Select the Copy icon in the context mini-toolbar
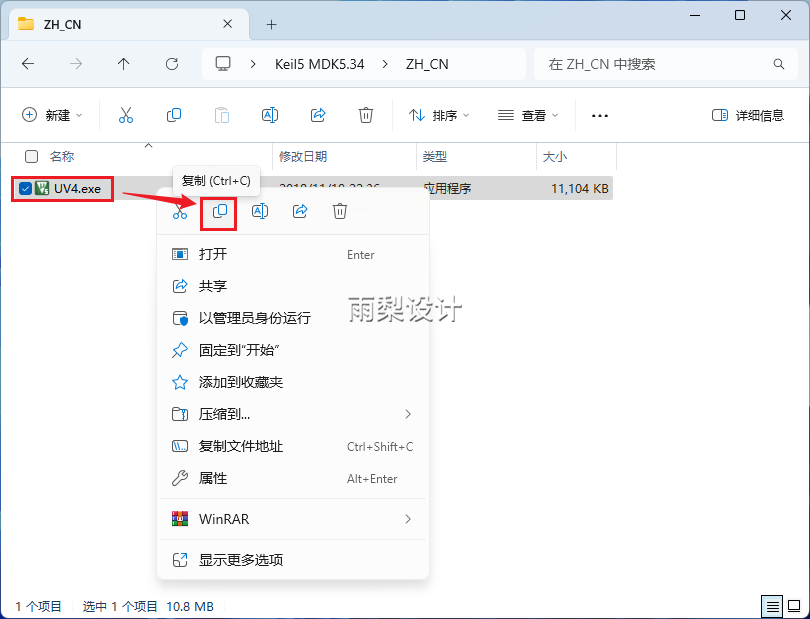The height and width of the screenshot is (619, 810). pyautogui.click(x=217, y=211)
